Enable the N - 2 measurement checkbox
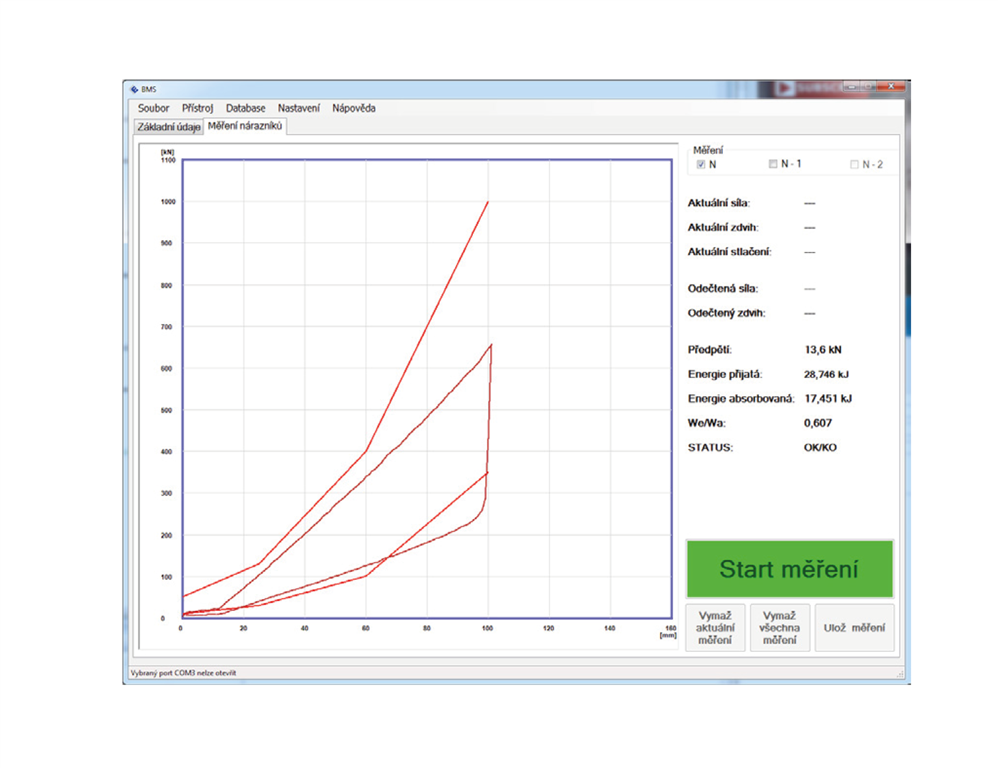 [x=854, y=165]
